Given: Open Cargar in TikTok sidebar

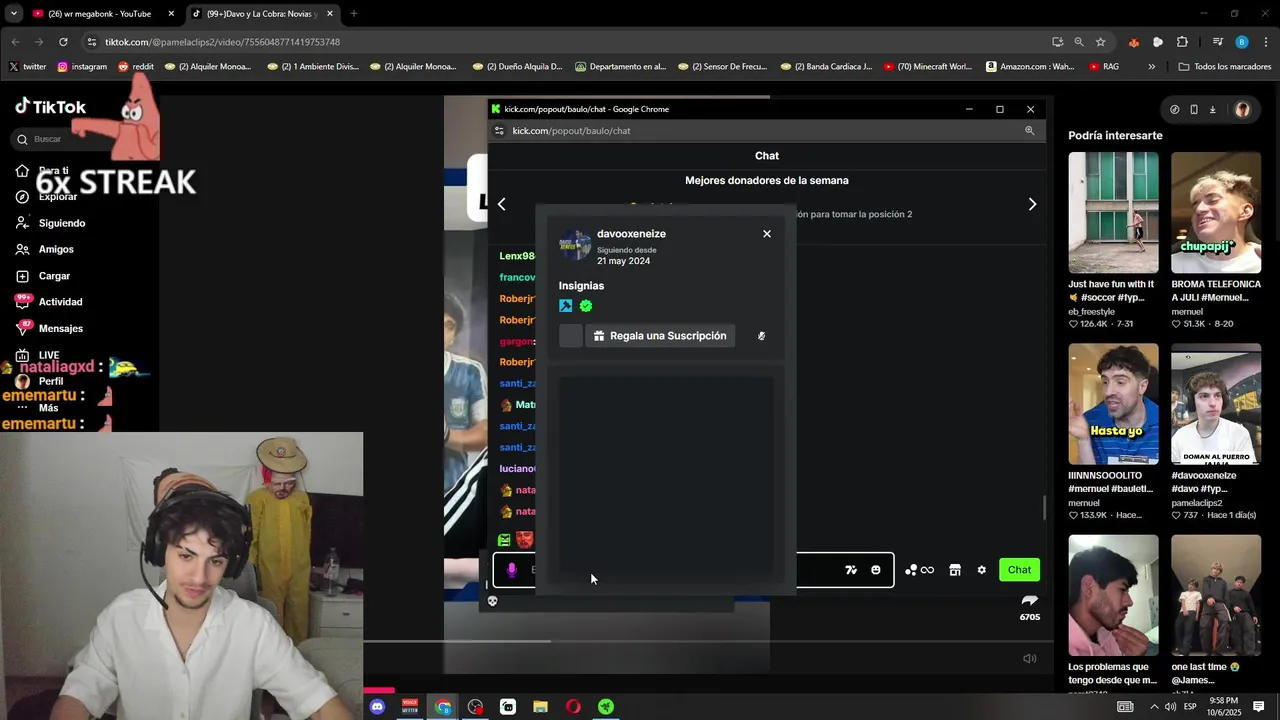Looking at the screenshot, I should [43, 276].
